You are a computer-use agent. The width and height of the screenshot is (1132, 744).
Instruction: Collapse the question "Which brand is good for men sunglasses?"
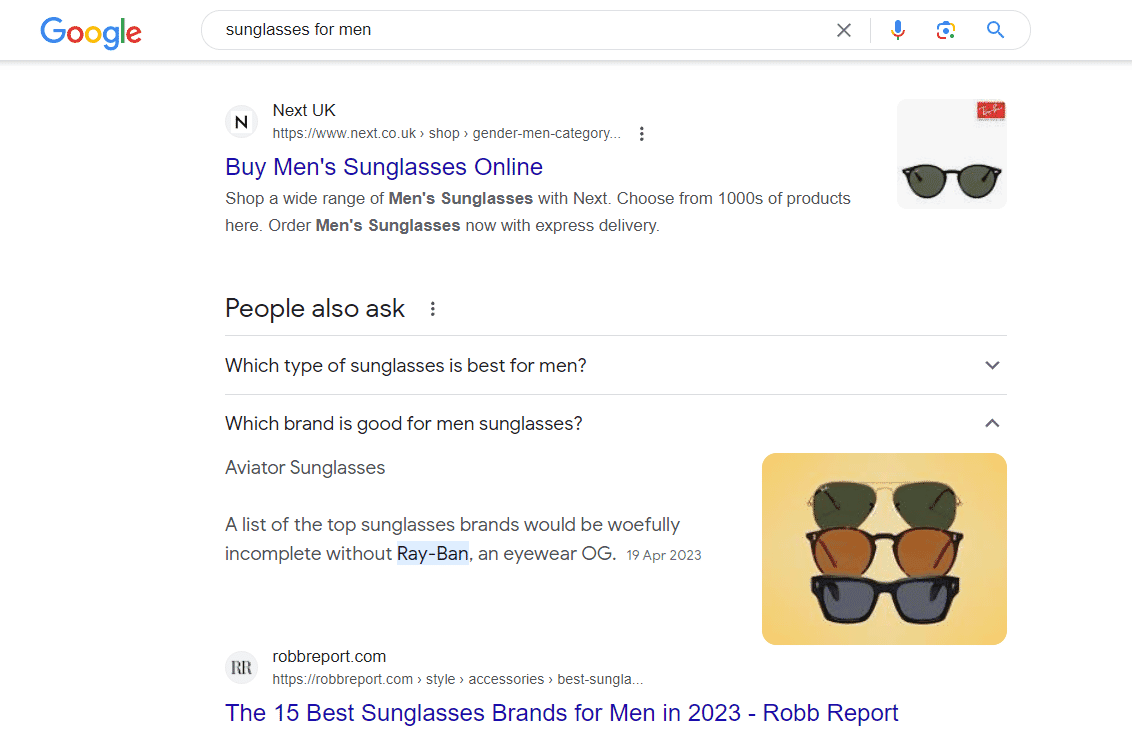(404, 424)
